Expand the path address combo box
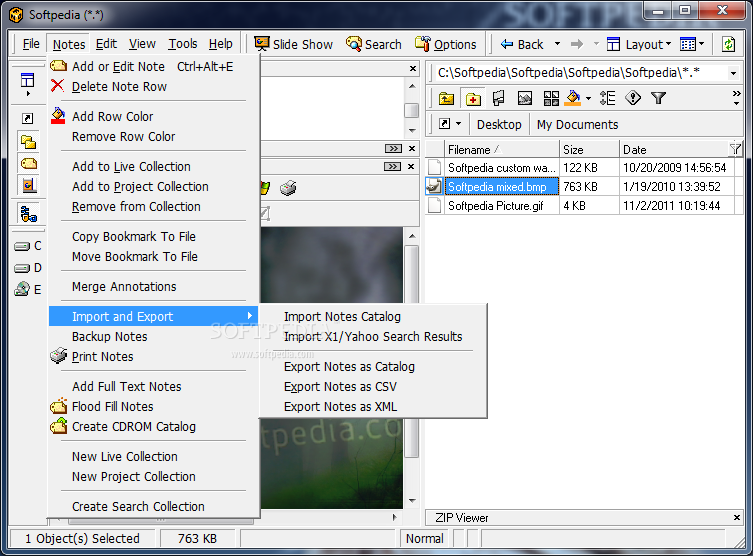 (733, 73)
